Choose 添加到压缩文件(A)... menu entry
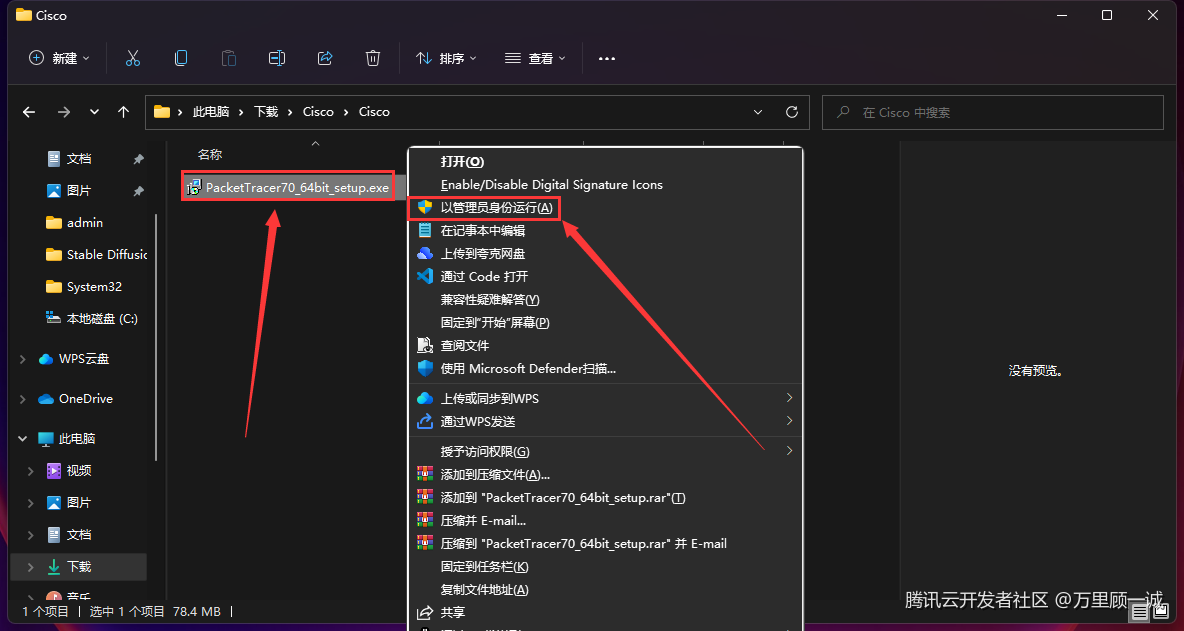This screenshot has width=1184, height=631. point(495,475)
